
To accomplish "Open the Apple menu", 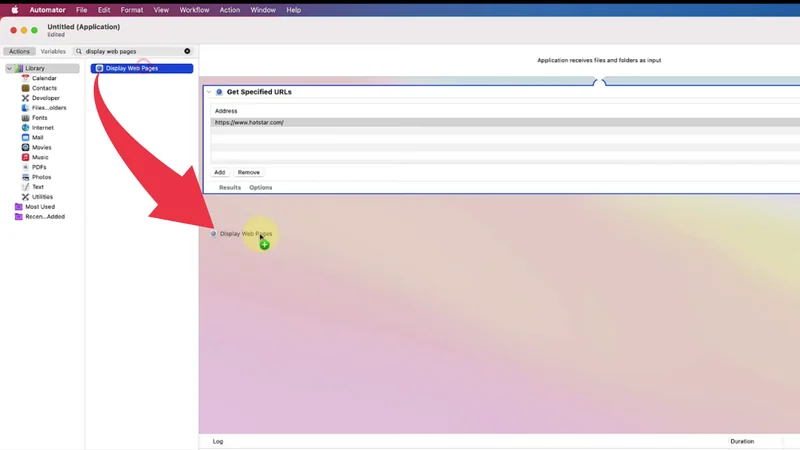I will (x=15, y=10).
